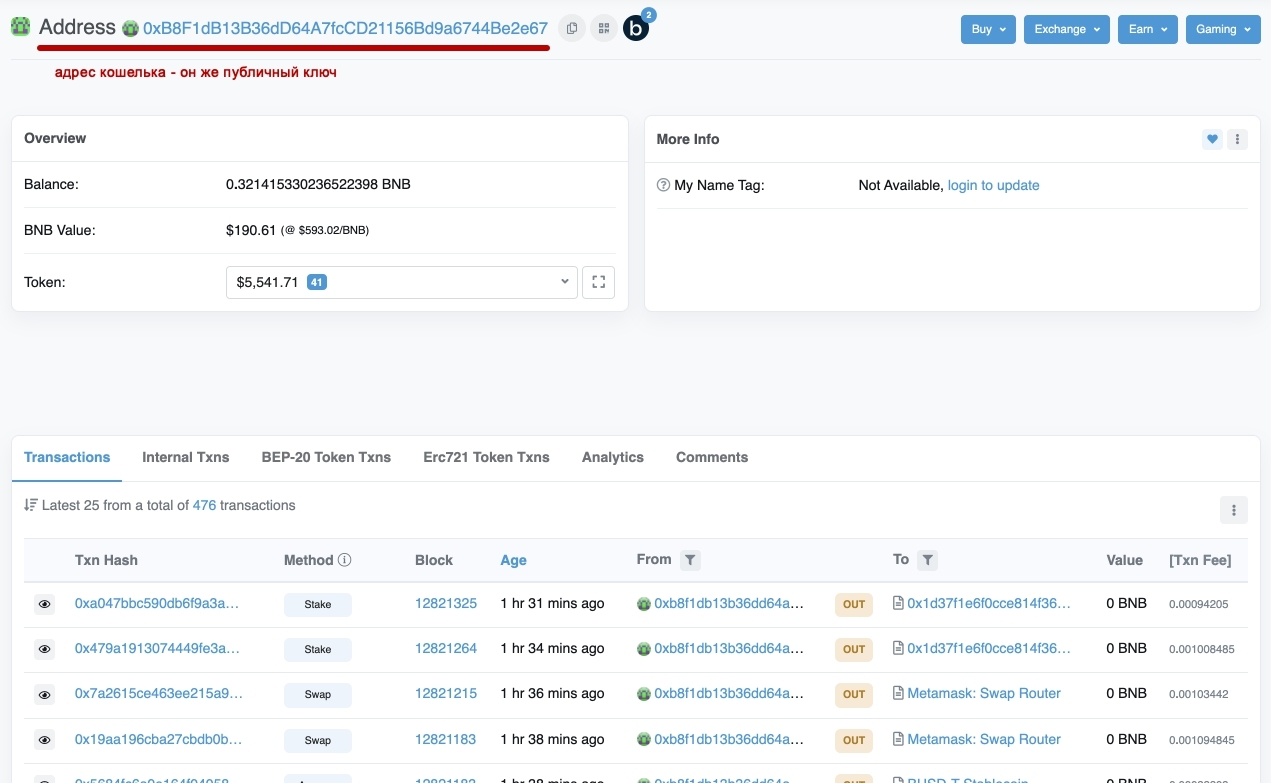Open the BEP-20 Token Txns tab

[326, 457]
